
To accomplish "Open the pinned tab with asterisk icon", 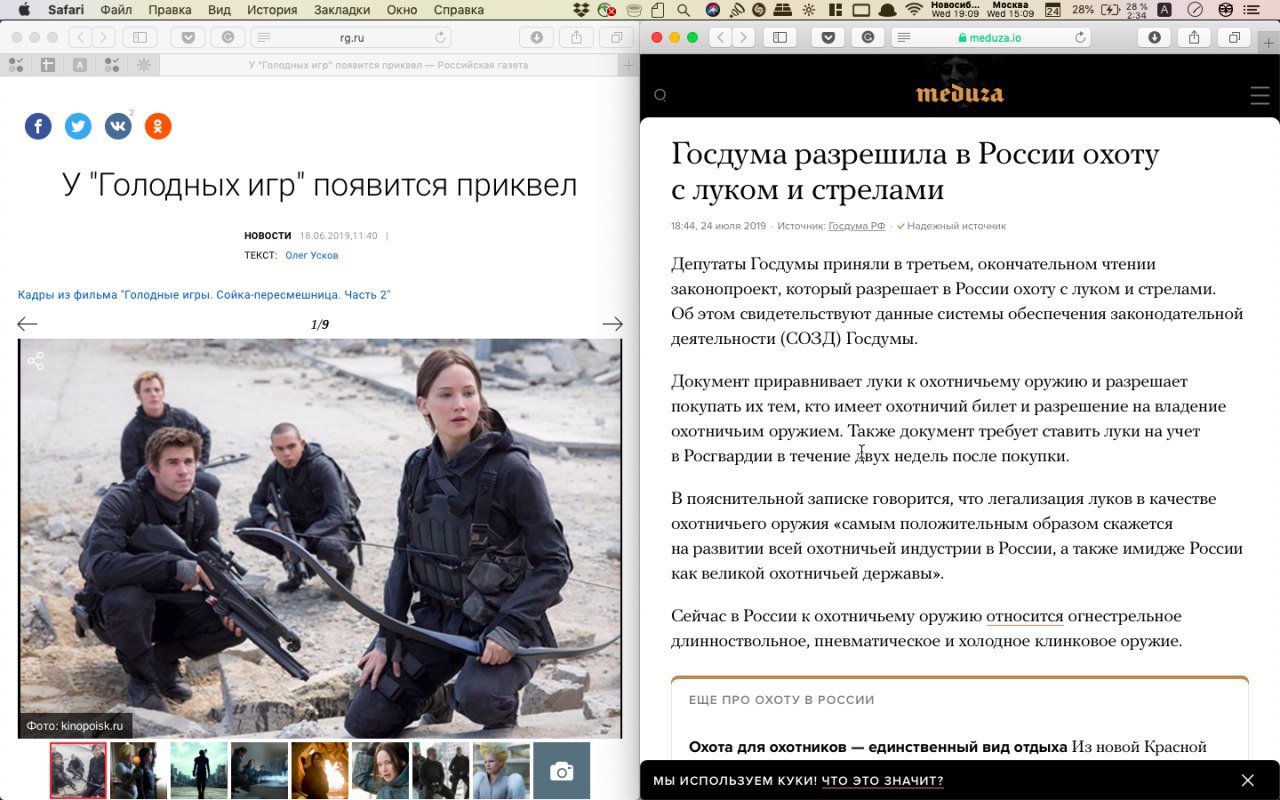I will (144, 65).
